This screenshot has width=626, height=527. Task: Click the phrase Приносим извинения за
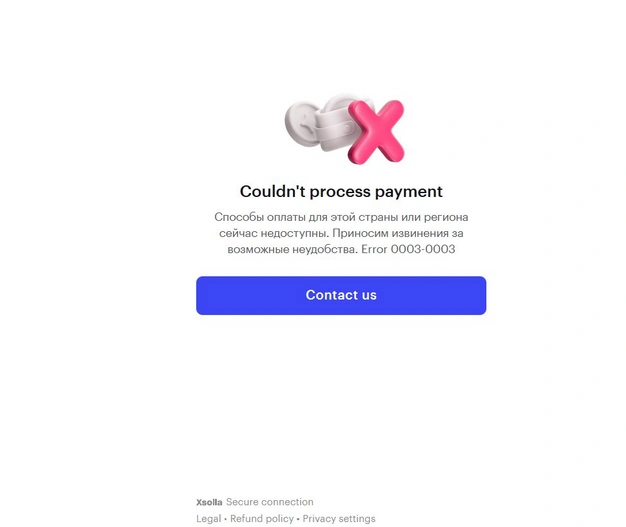pos(398,233)
